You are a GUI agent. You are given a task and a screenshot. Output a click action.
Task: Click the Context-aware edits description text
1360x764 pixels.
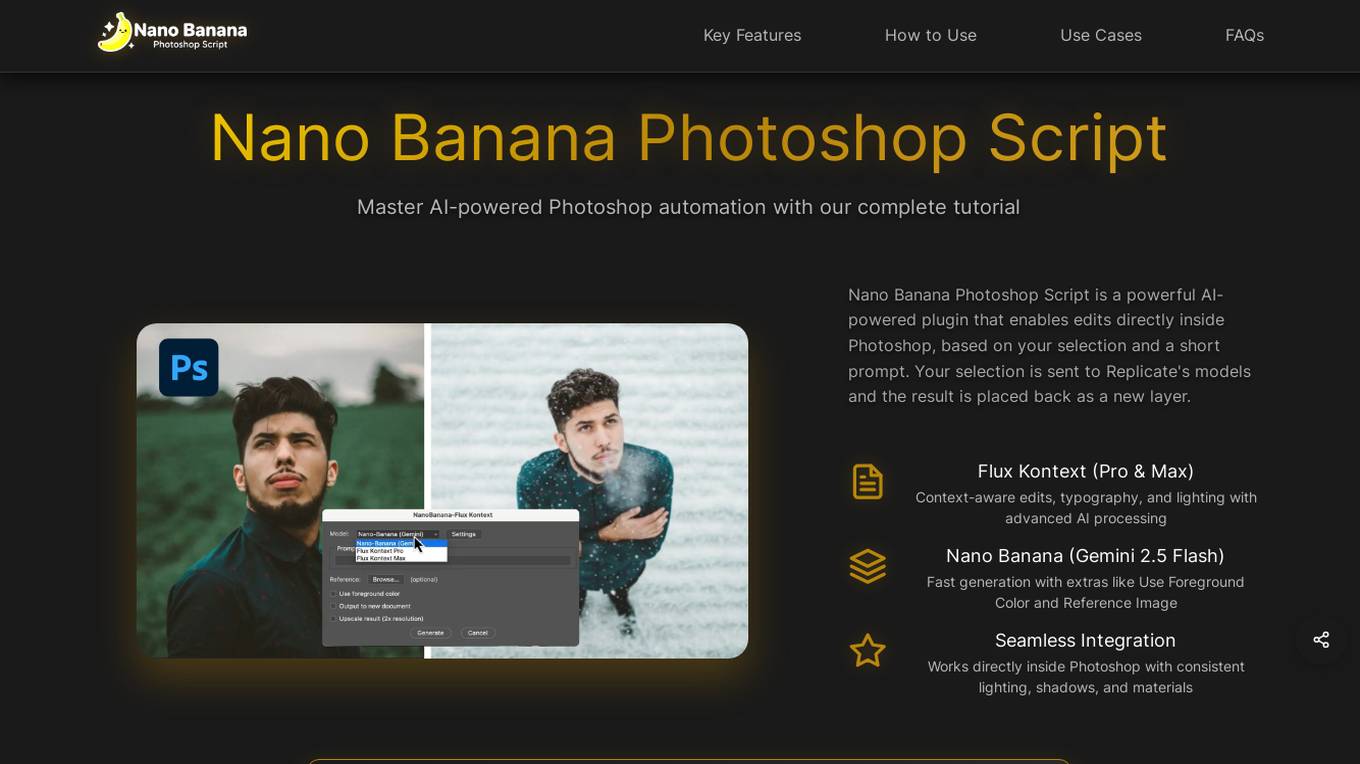(1086, 508)
